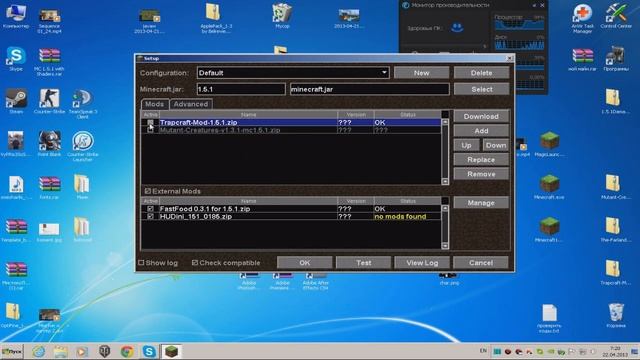Launch TeamSpeak 3 Client shortcut
This screenshot has width=640, height=360.
point(83,103)
